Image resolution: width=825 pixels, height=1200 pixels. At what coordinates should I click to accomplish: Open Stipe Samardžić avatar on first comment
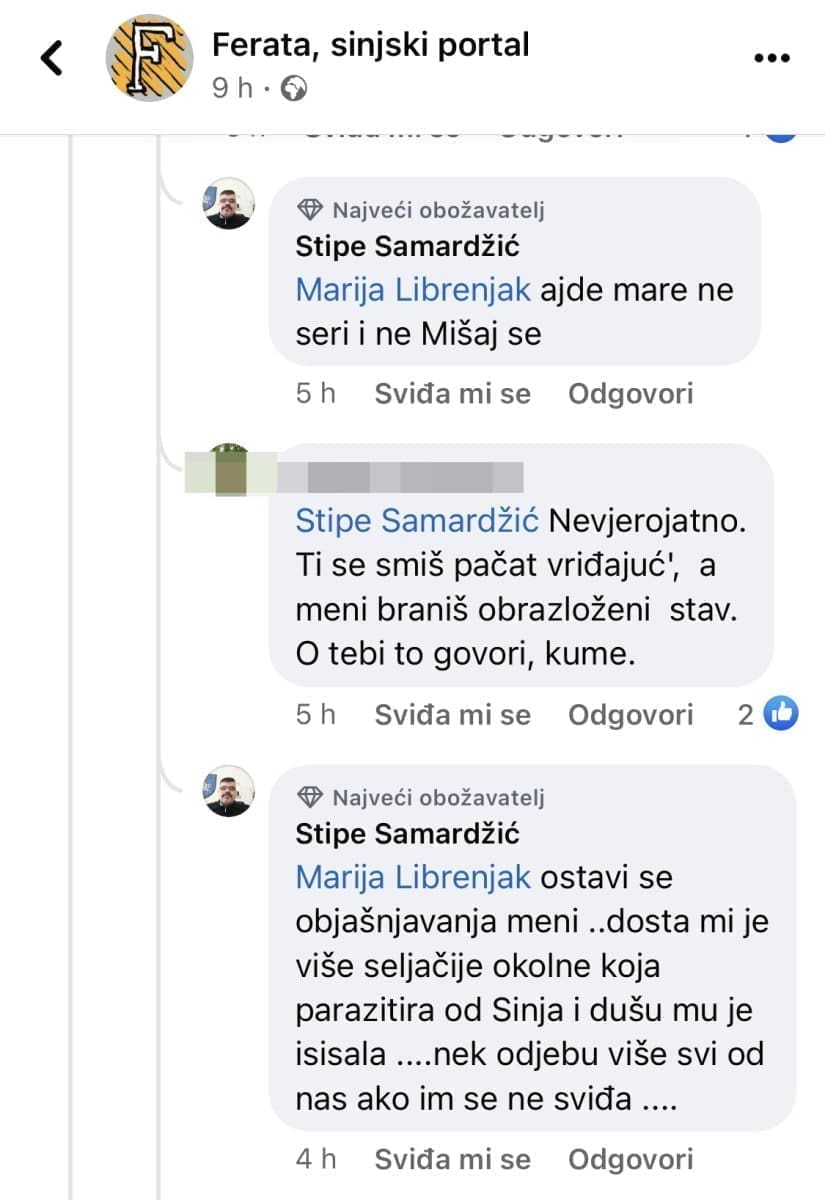(x=229, y=203)
